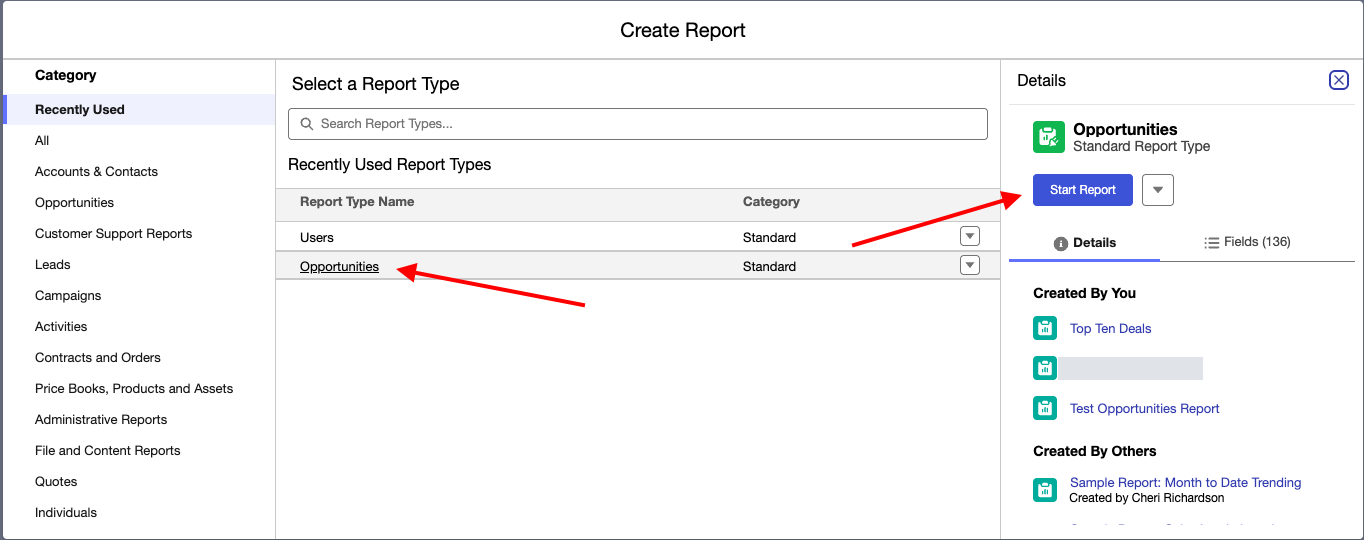This screenshot has height=540, width=1364.
Task: Click the info icon on the Details tab
Action: pyautogui.click(x=1061, y=243)
